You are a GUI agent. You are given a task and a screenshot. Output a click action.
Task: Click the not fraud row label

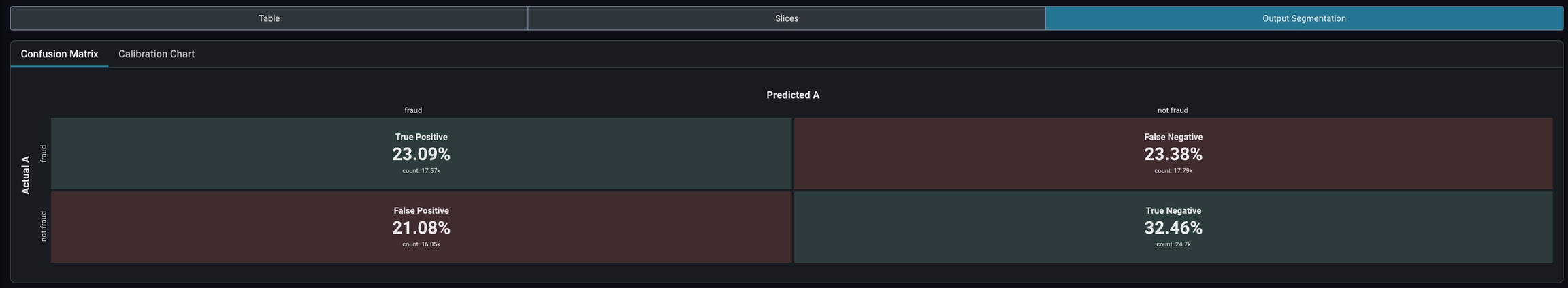point(44,226)
